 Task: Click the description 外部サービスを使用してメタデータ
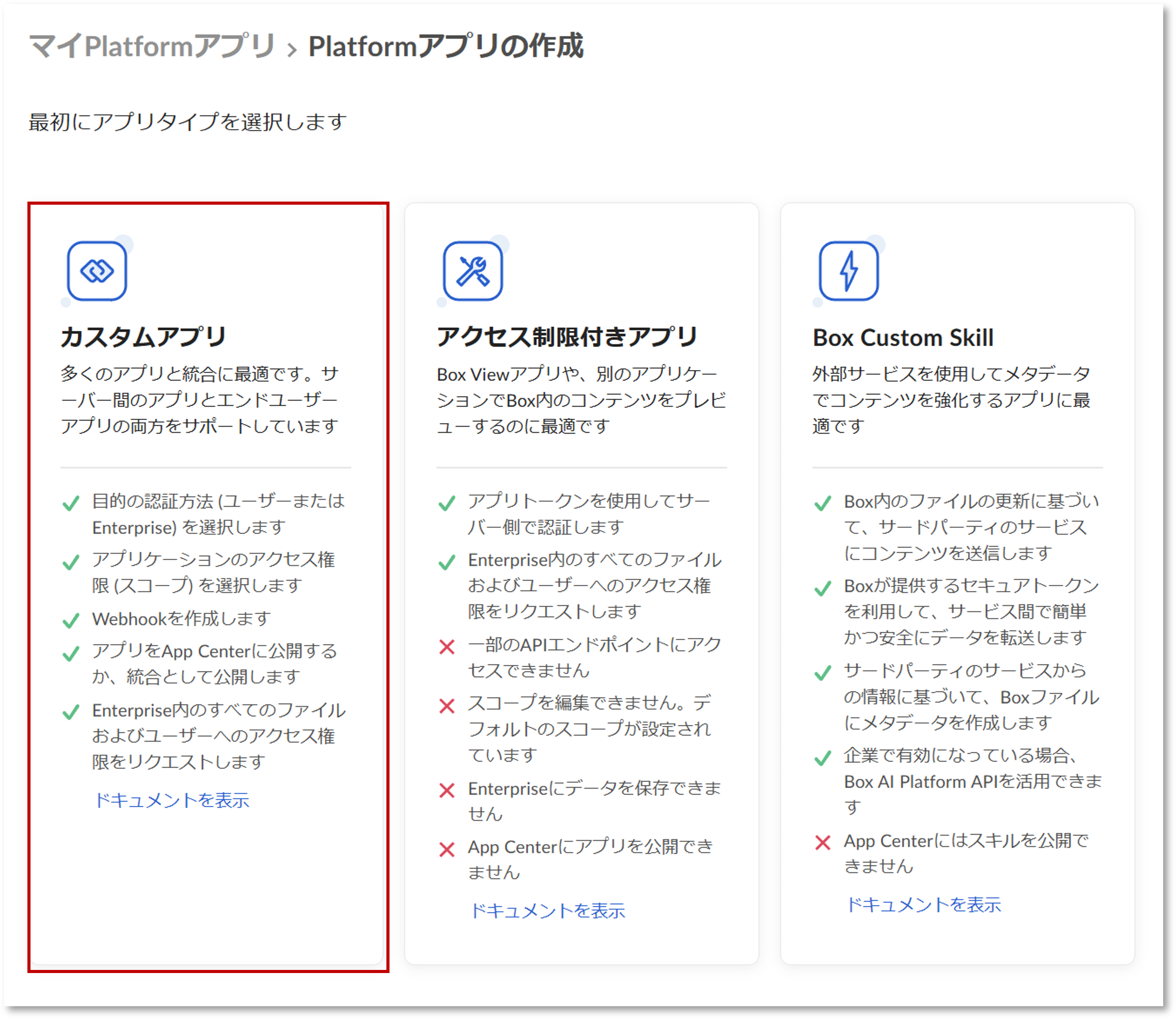(x=951, y=400)
